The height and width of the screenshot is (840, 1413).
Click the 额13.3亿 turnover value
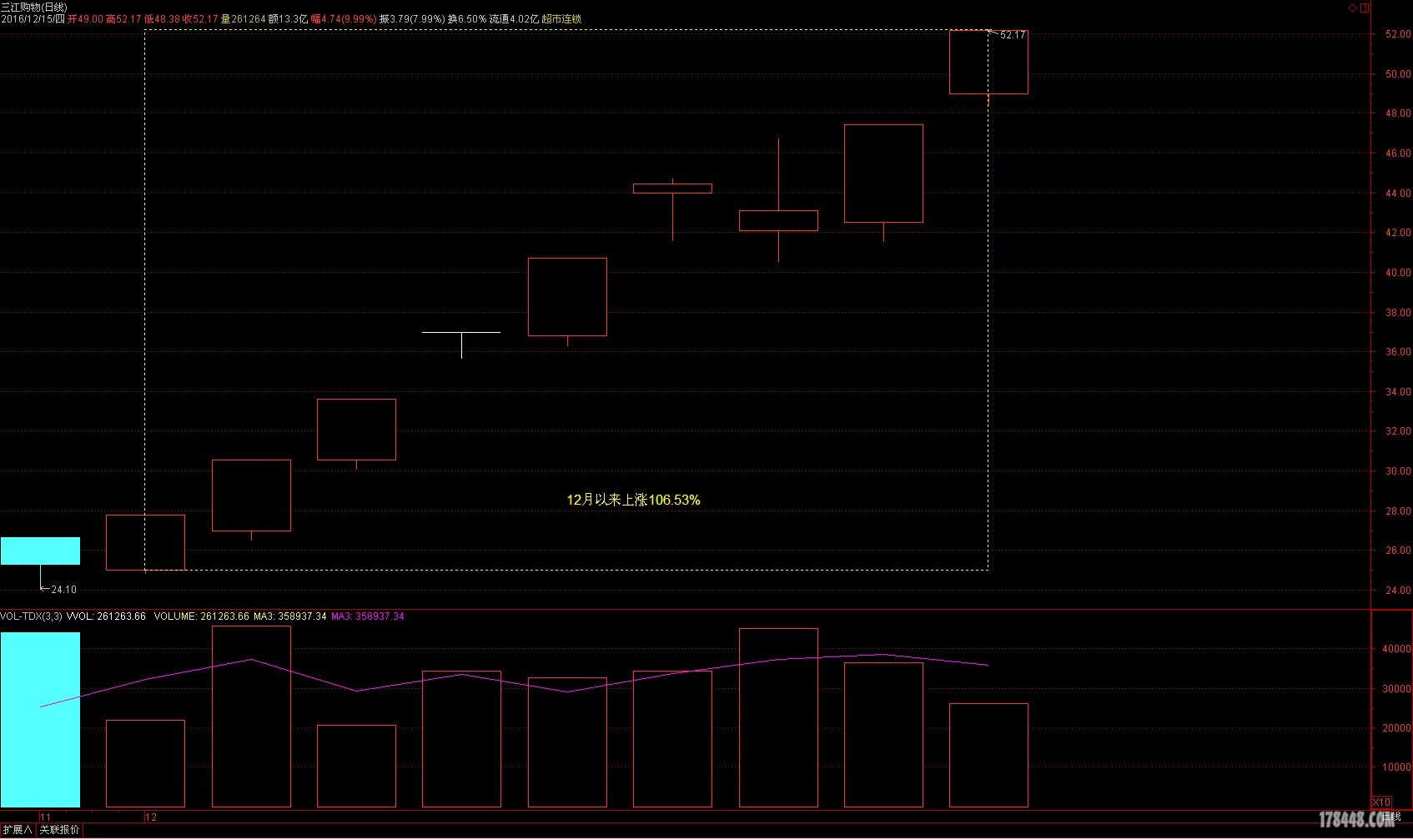[288, 18]
